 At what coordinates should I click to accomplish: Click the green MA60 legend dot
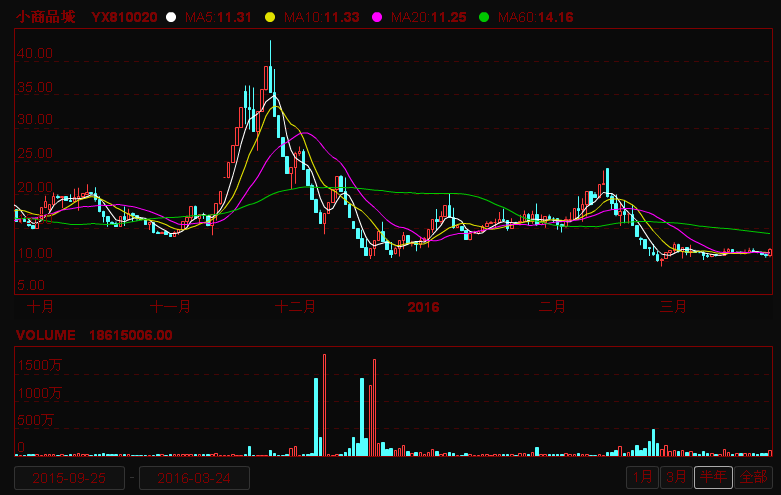pyautogui.click(x=484, y=18)
